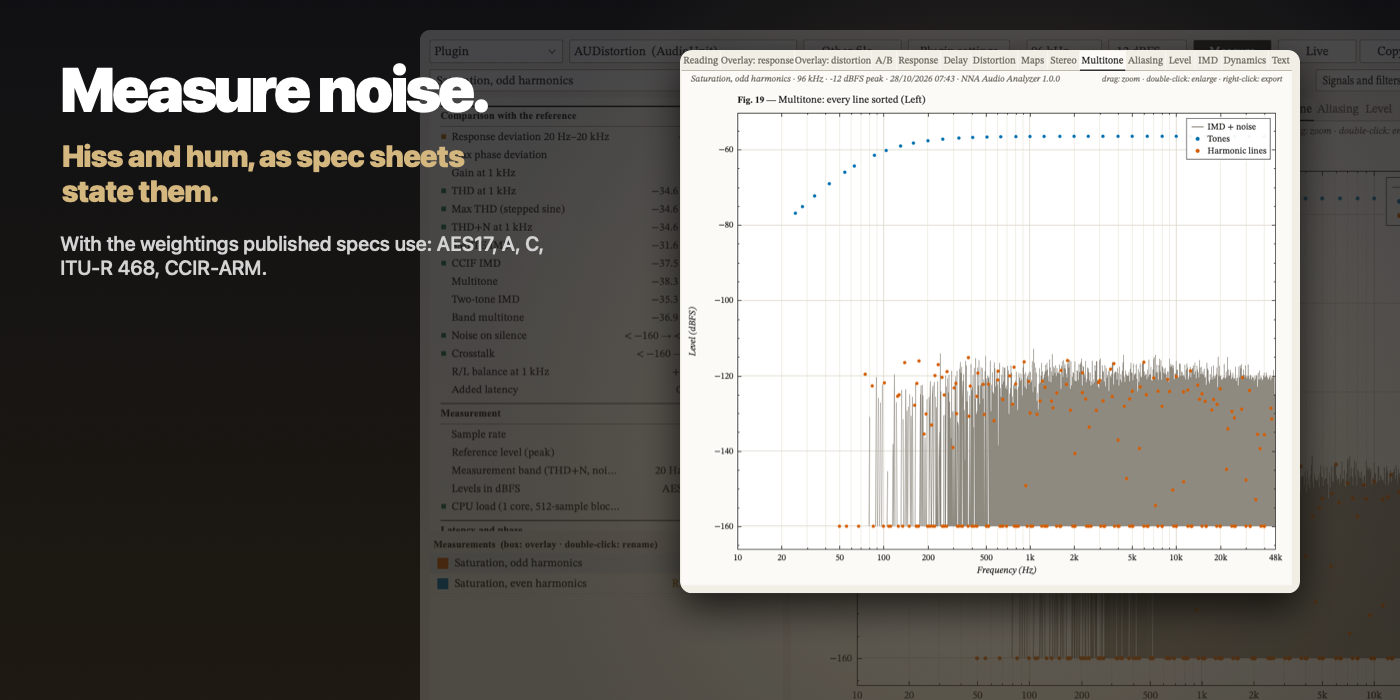Image resolution: width=1400 pixels, height=700 pixels.
Task: Select the 'Saturation, odd harmonics' measurement row
Action: [x=557, y=563]
